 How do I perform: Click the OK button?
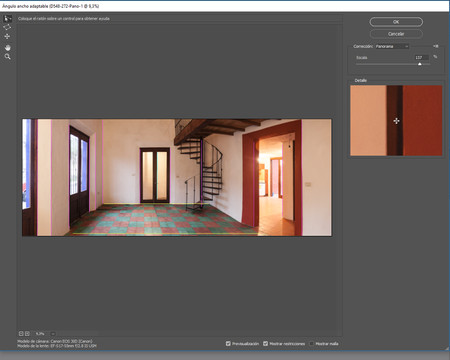(396, 22)
